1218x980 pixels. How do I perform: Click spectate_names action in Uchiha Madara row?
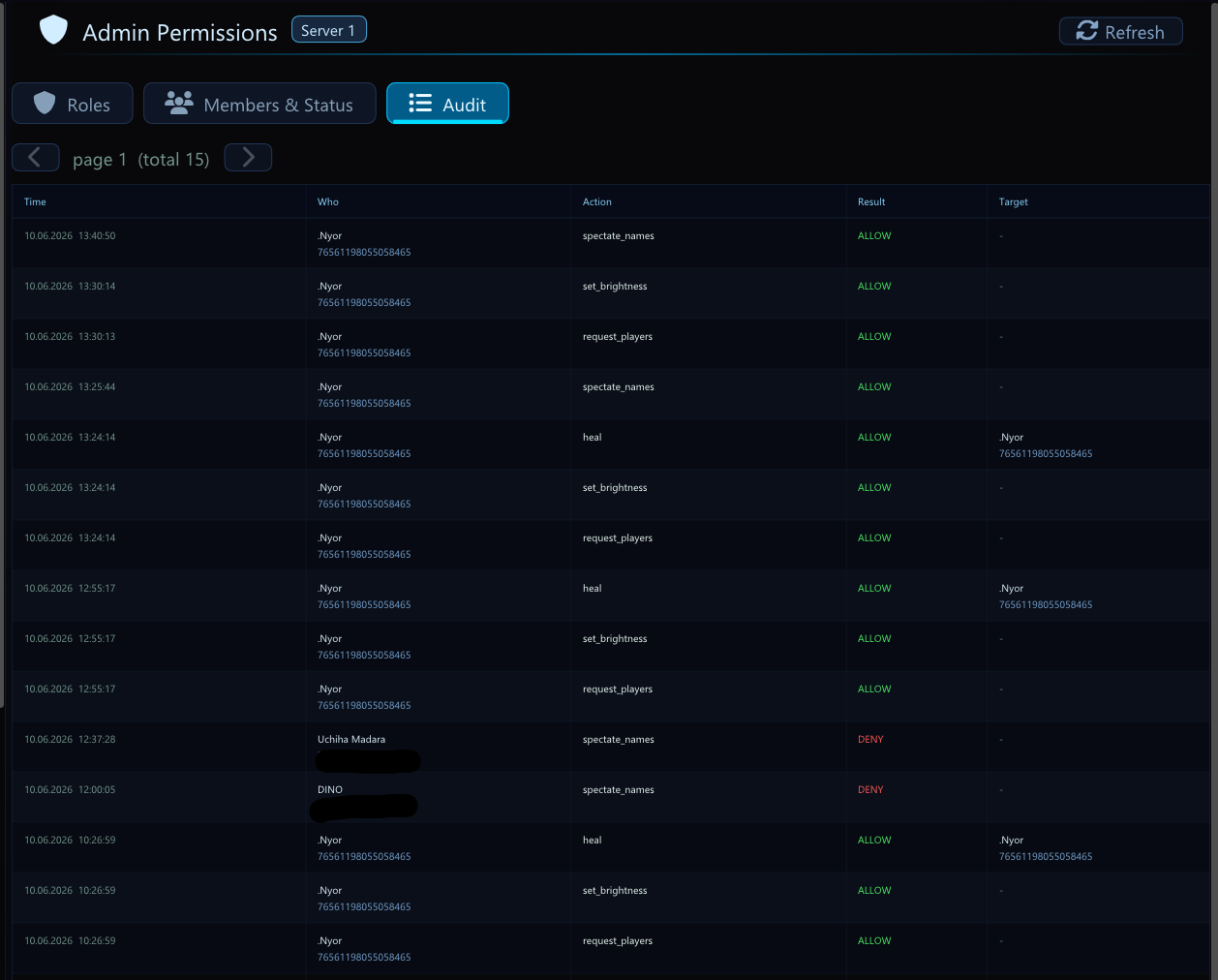click(619, 739)
